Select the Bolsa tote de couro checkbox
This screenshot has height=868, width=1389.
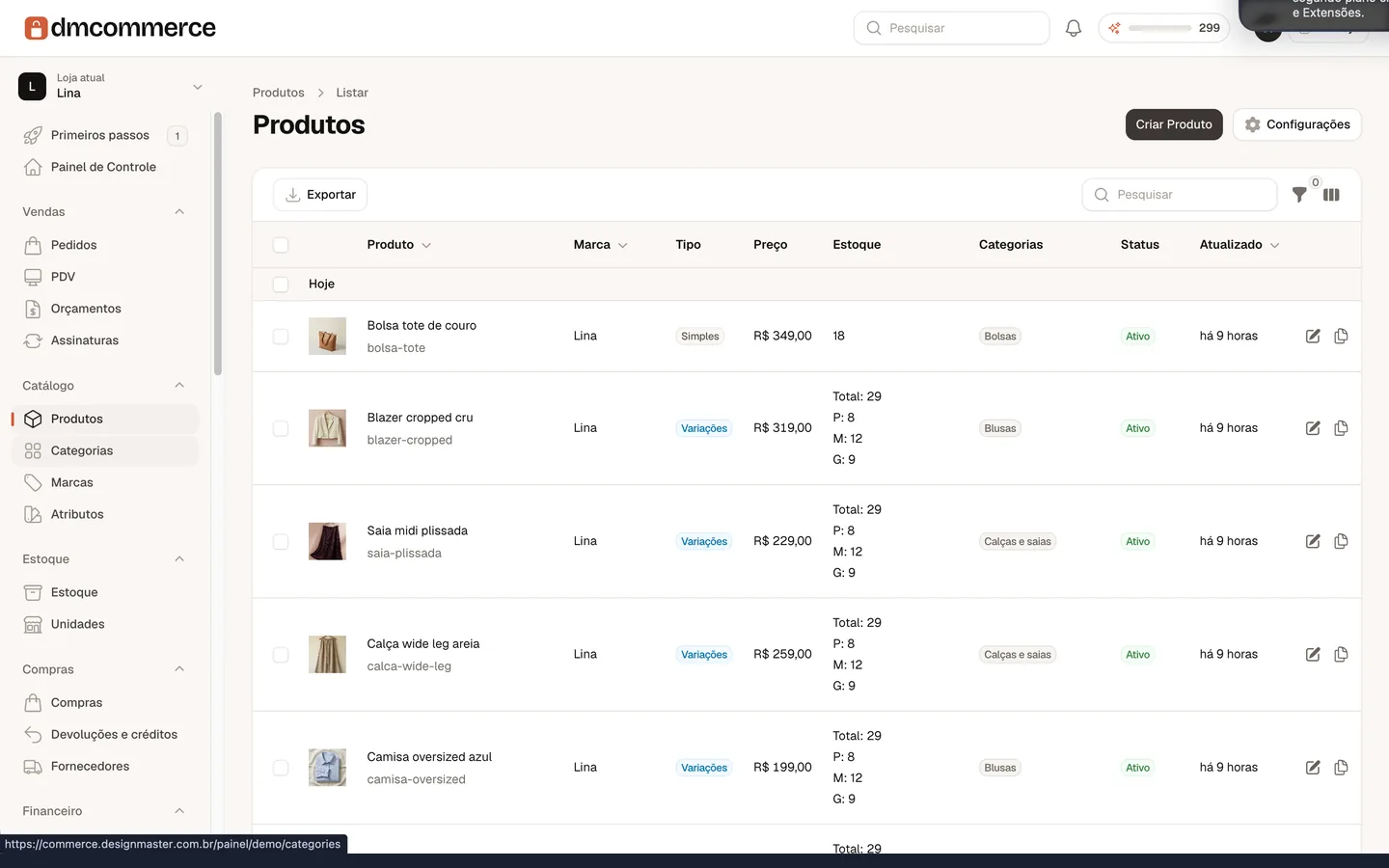(x=281, y=337)
